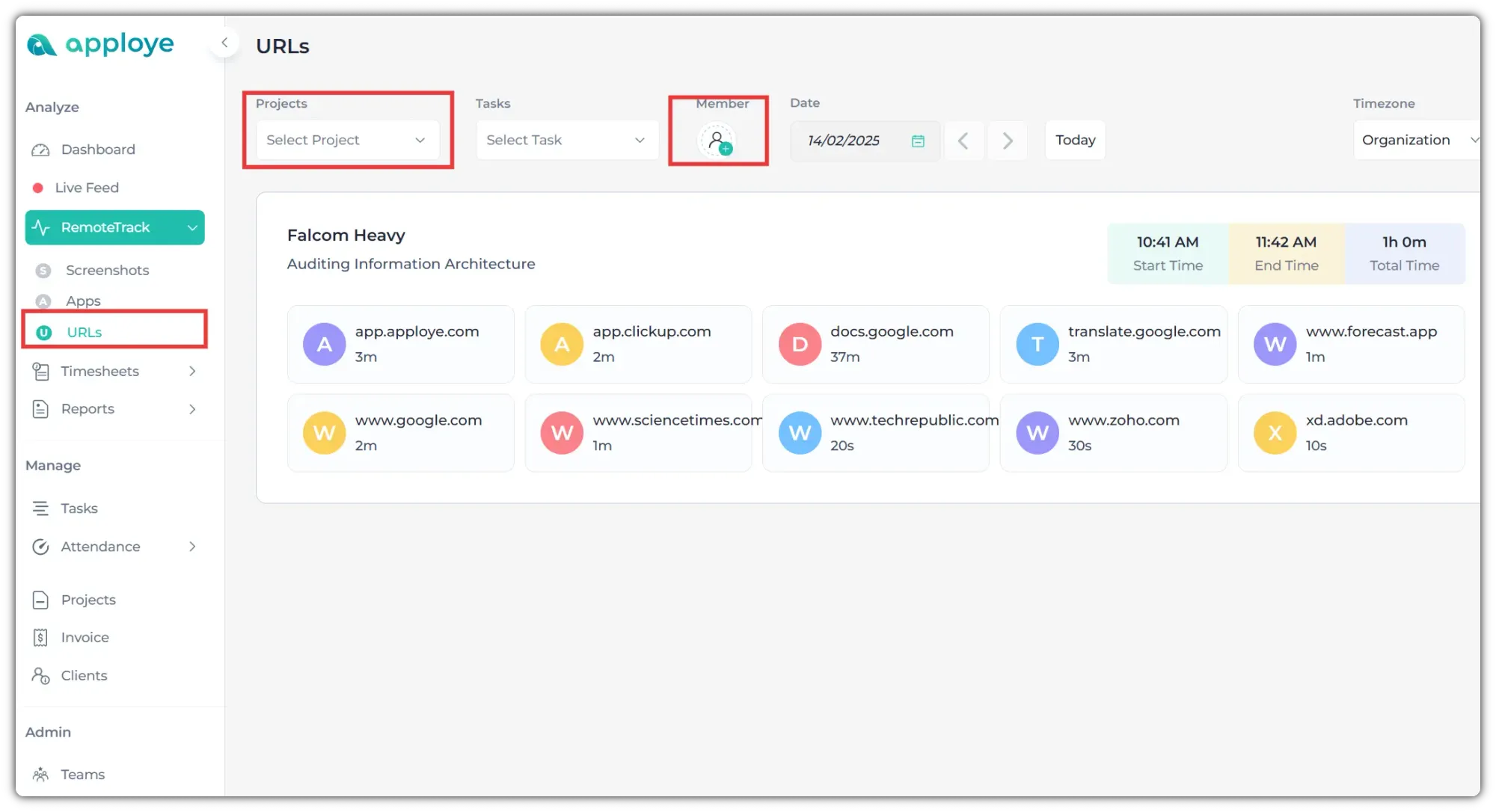Collapse the sidebar with the arrow button
This screenshot has height=812, width=1496.
224,43
